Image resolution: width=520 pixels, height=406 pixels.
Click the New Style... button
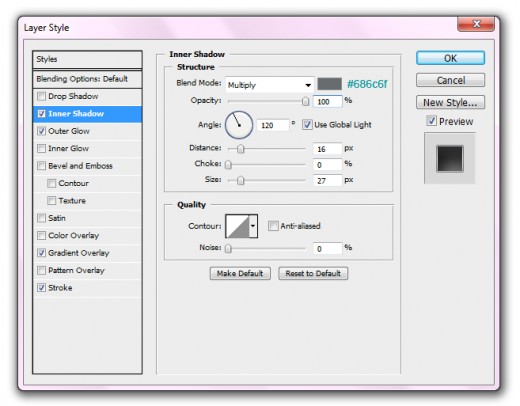click(450, 102)
